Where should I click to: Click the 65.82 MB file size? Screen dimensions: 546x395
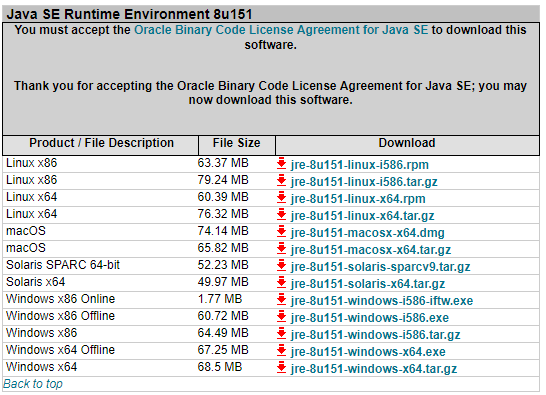tap(223, 248)
